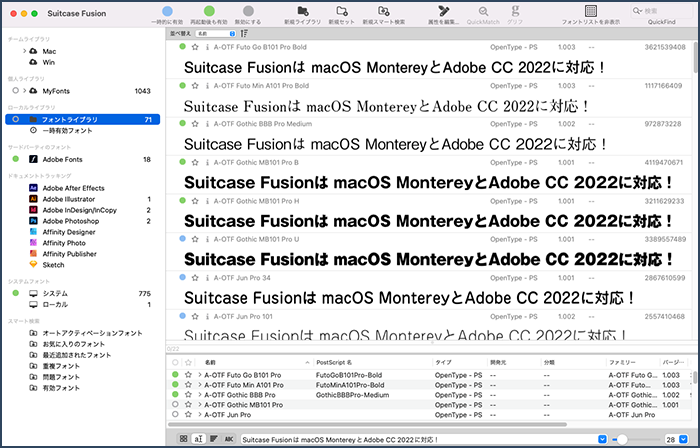Click the new smart search icon

[x=383, y=11]
